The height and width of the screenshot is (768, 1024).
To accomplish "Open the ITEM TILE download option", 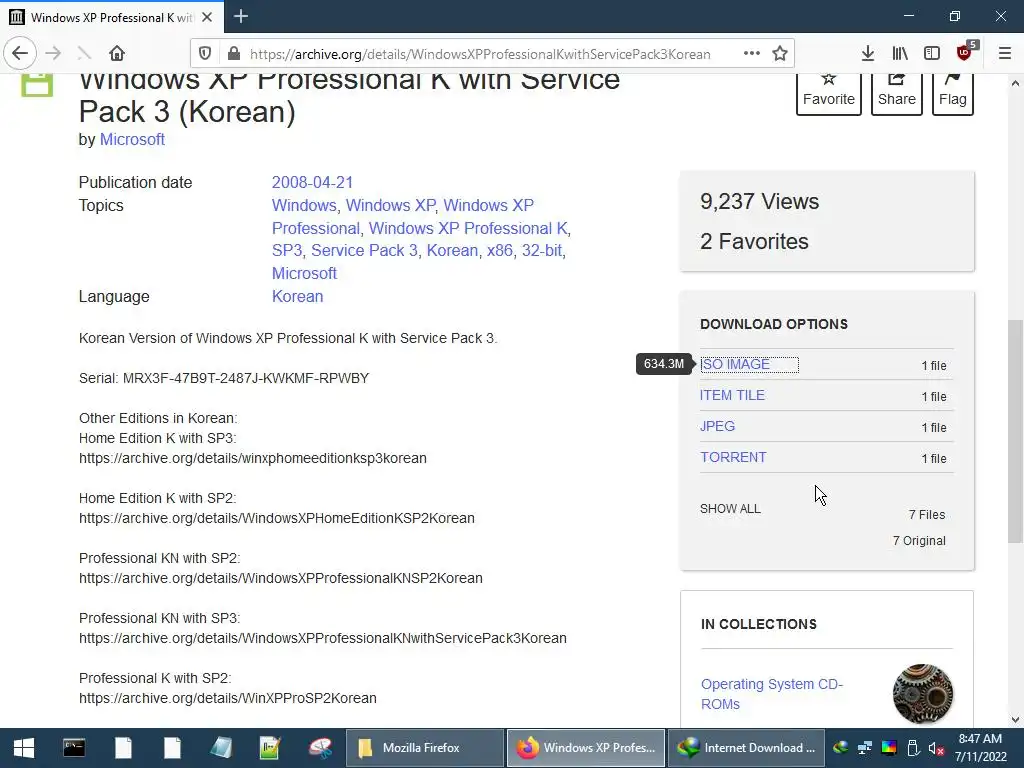I will coord(732,395).
